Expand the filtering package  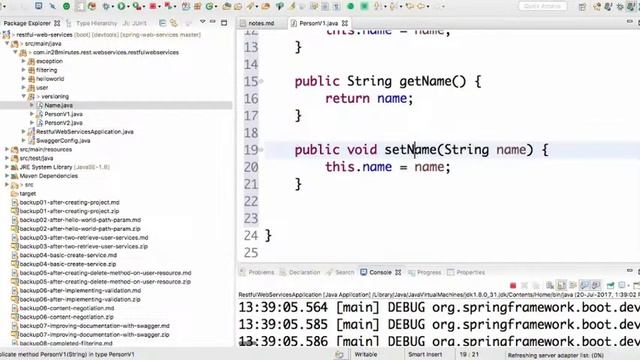click(24, 70)
